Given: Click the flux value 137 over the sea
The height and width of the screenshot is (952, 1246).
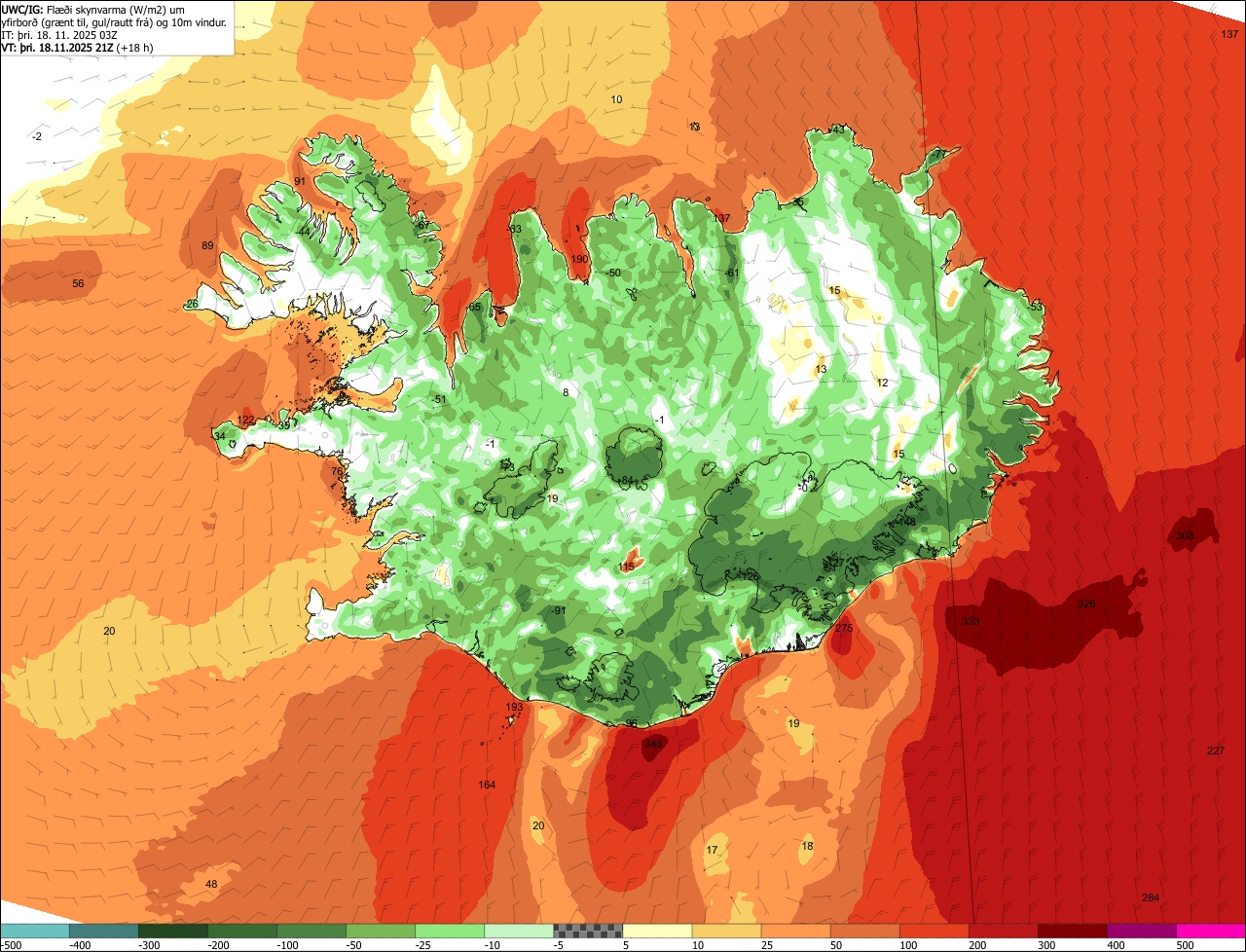Looking at the screenshot, I should [x=1229, y=34].
